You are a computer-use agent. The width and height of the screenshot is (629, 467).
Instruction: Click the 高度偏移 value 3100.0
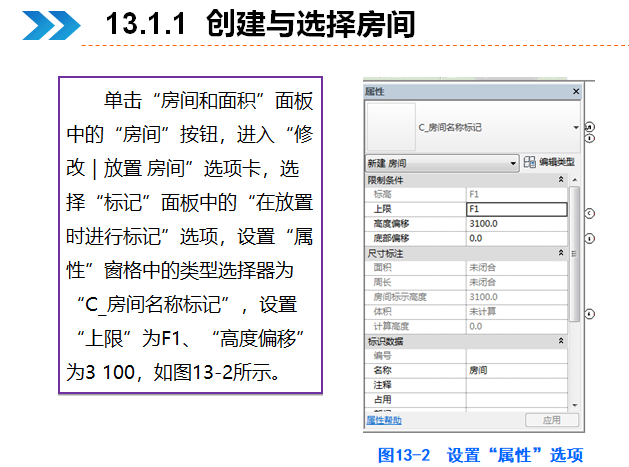[517, 224]
